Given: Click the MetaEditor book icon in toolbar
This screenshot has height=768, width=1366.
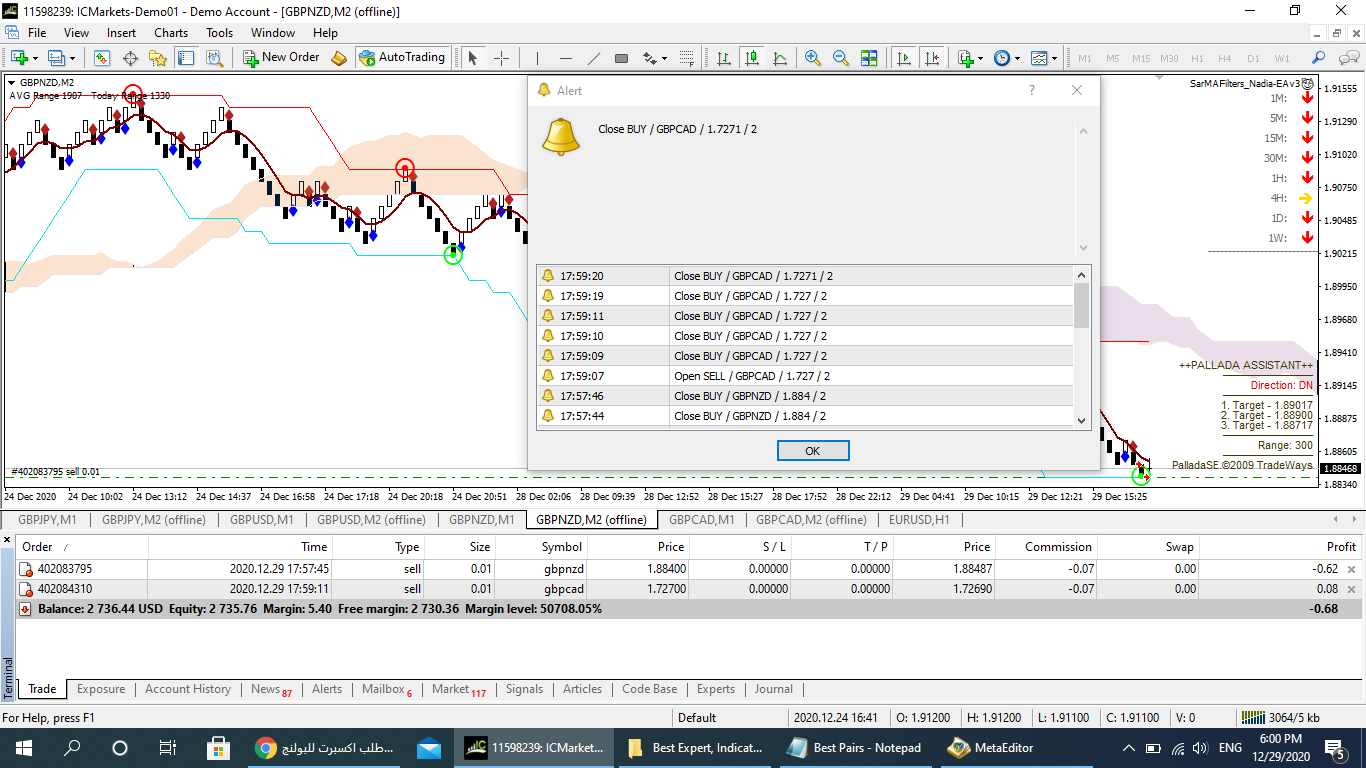Looking at the screenshot, I should click(x=339, y=58).
